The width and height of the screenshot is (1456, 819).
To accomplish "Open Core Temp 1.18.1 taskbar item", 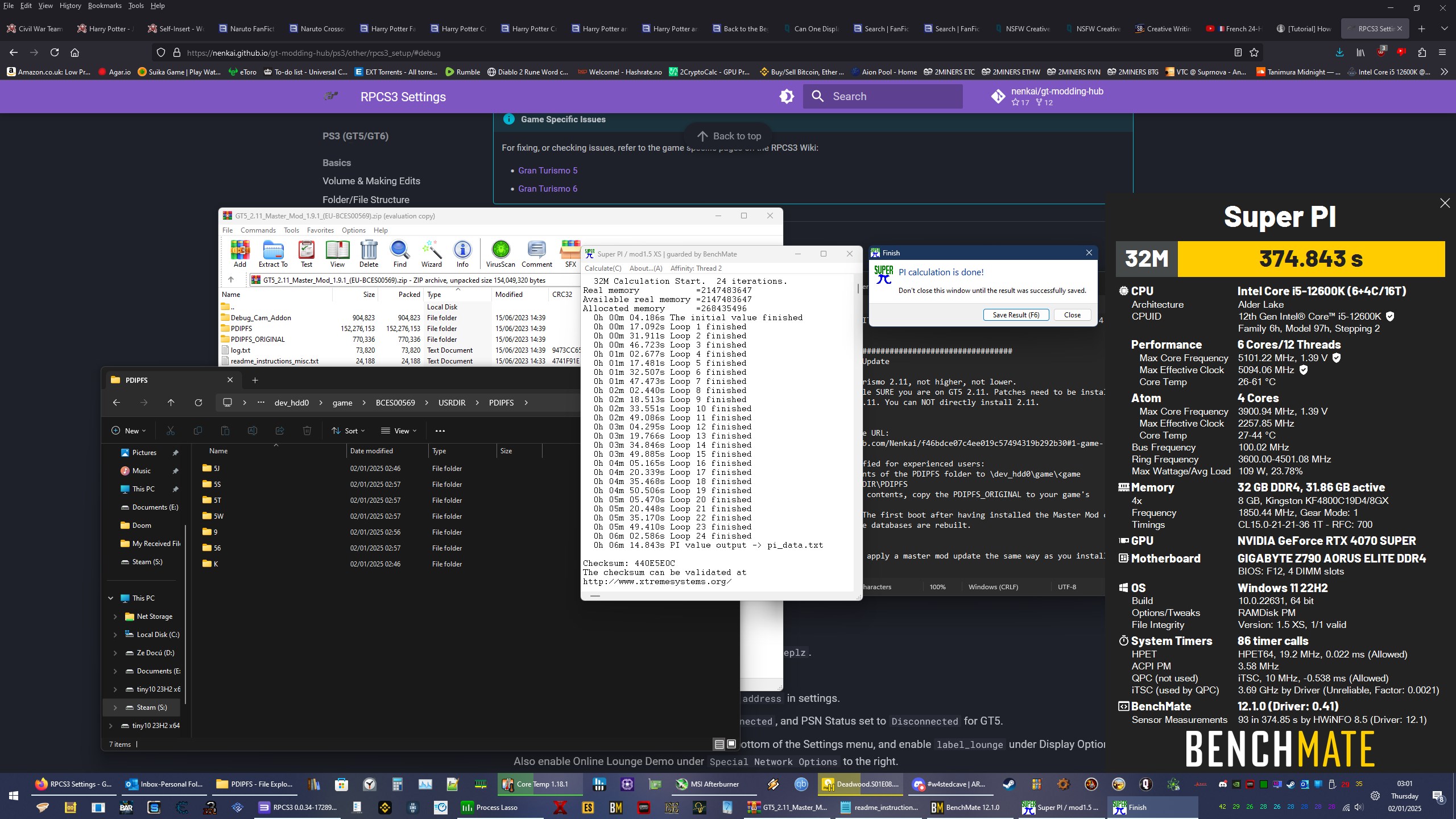I will pyautogui.click(x=540, y=784).
